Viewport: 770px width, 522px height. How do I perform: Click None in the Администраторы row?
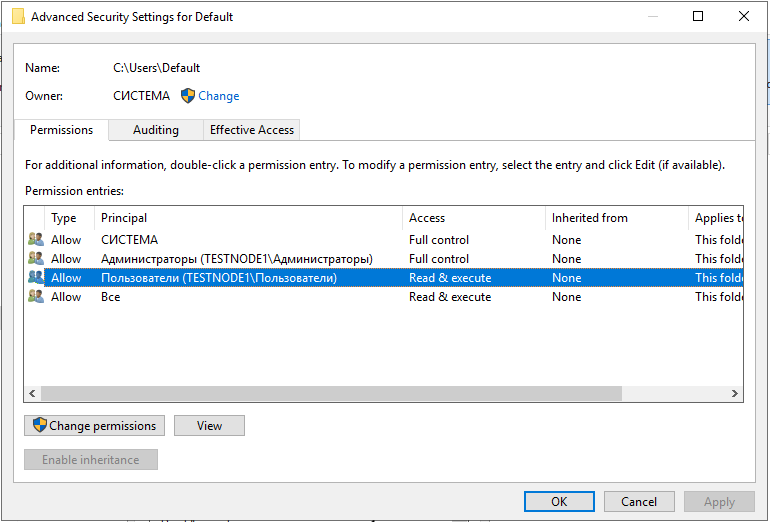[566, 259]
